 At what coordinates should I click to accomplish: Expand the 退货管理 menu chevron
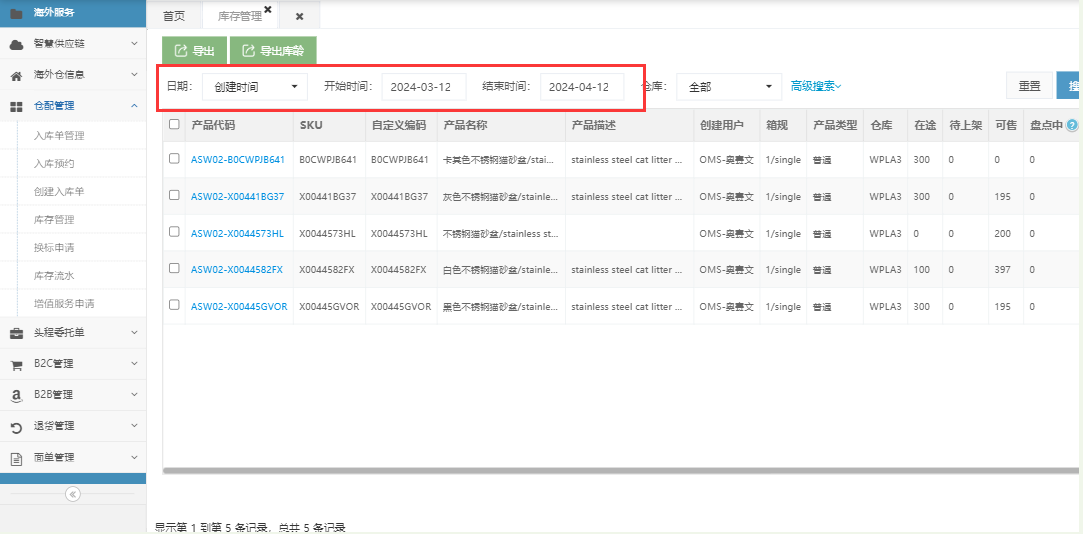[134, 426]
